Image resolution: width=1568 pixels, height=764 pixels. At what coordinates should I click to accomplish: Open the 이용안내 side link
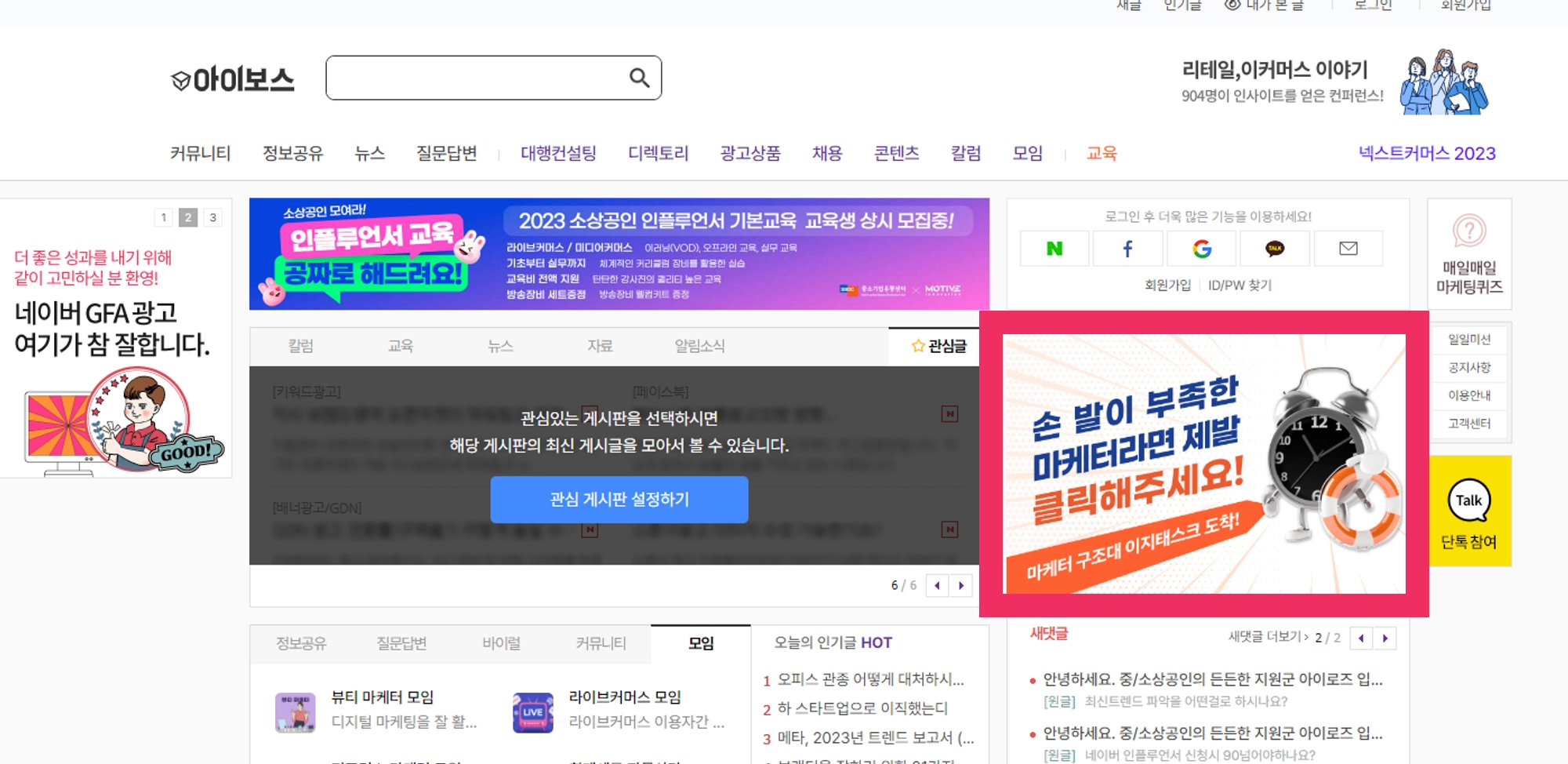pos(1469,396)
